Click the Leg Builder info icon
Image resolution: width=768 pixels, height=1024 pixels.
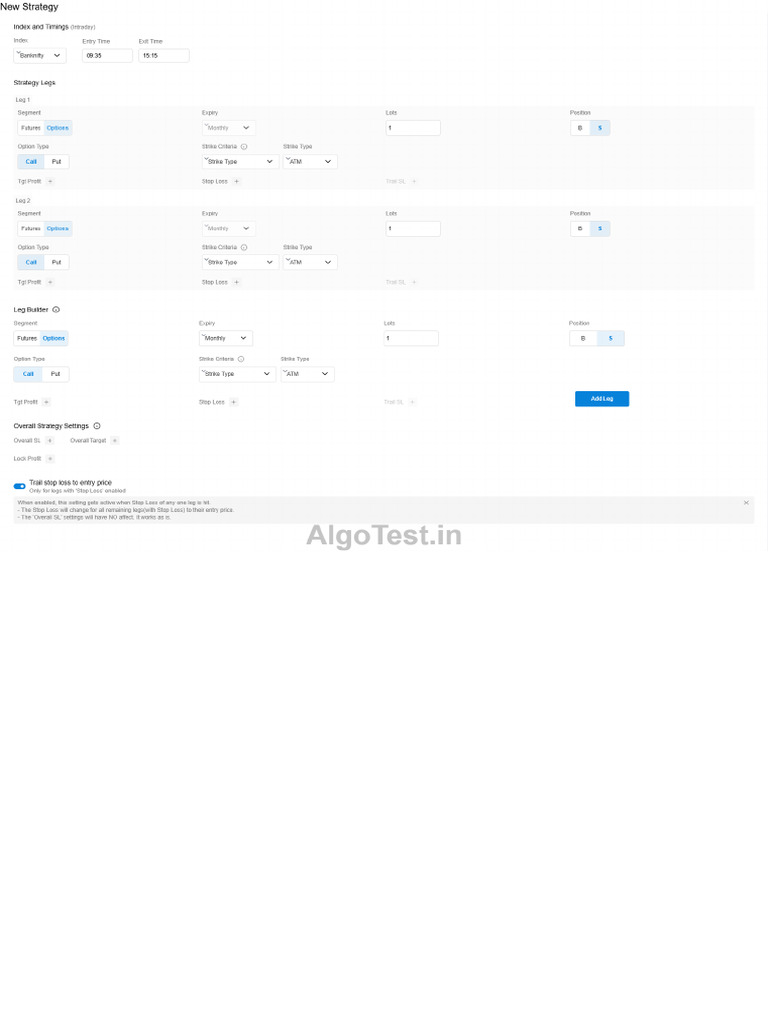pos(56,310)
